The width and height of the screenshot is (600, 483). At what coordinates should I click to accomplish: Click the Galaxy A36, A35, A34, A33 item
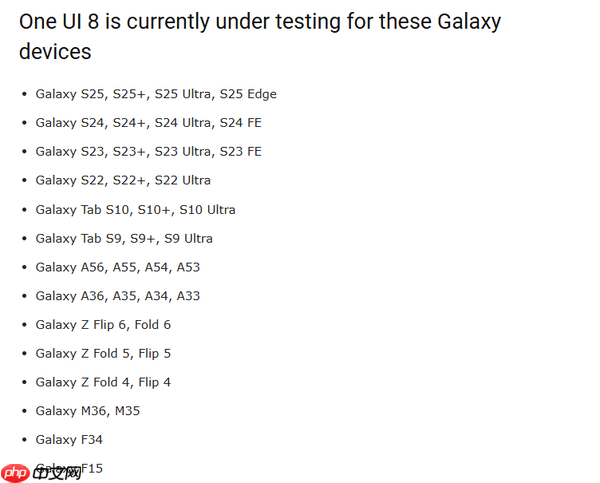[x=118, y=296]
